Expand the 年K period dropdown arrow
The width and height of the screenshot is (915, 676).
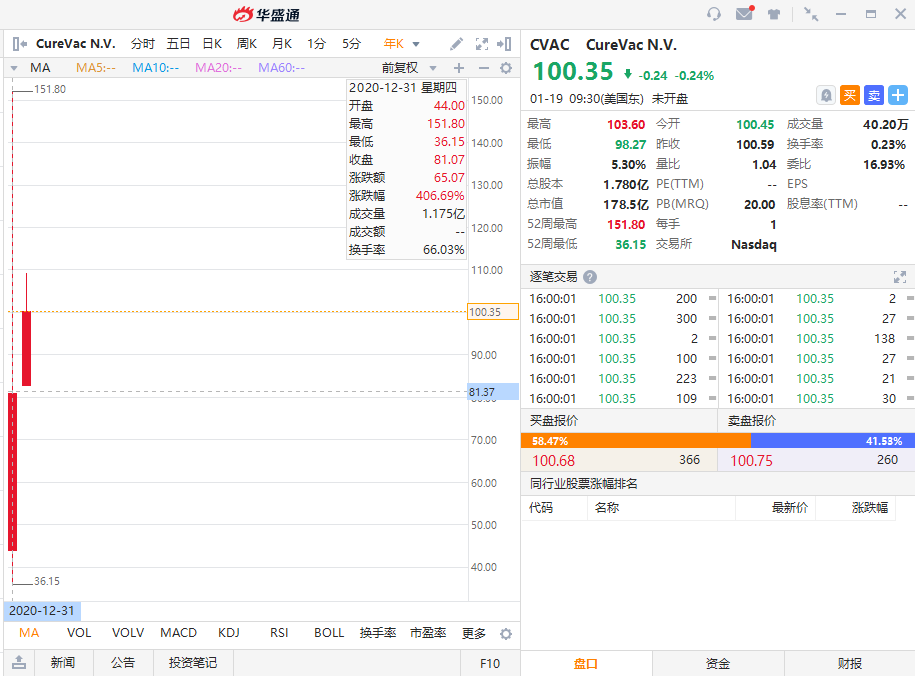coord(416,44)
